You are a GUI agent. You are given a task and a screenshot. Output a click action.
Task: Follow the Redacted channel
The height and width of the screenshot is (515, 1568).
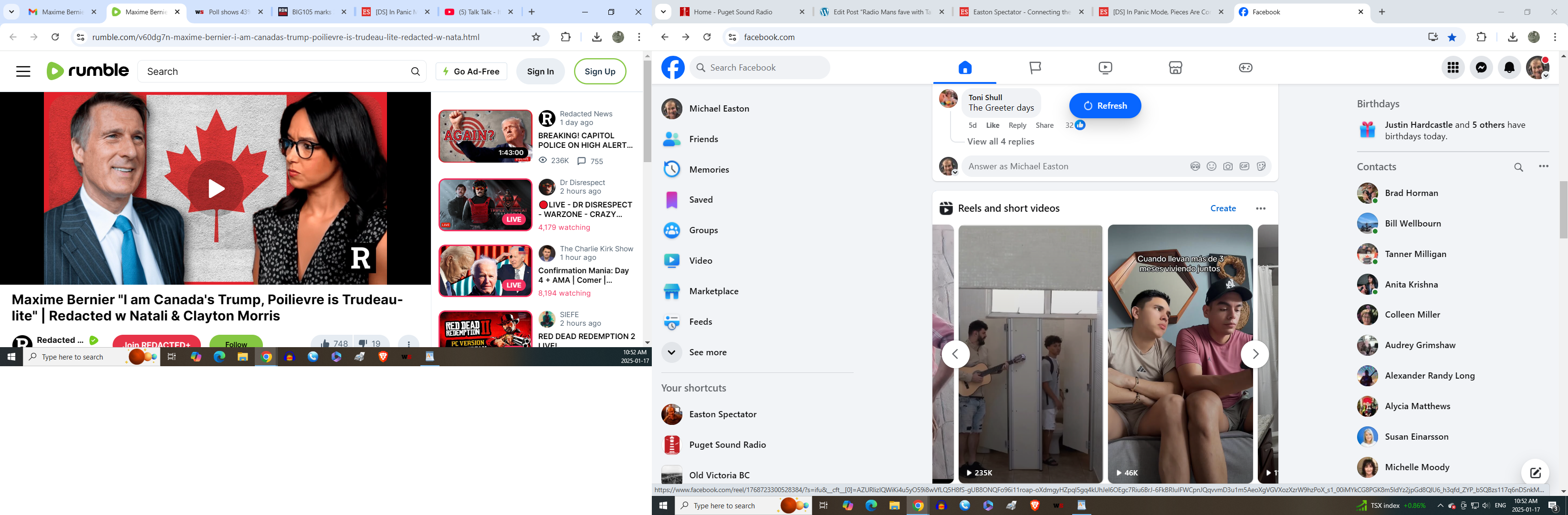tap(236, 343)
